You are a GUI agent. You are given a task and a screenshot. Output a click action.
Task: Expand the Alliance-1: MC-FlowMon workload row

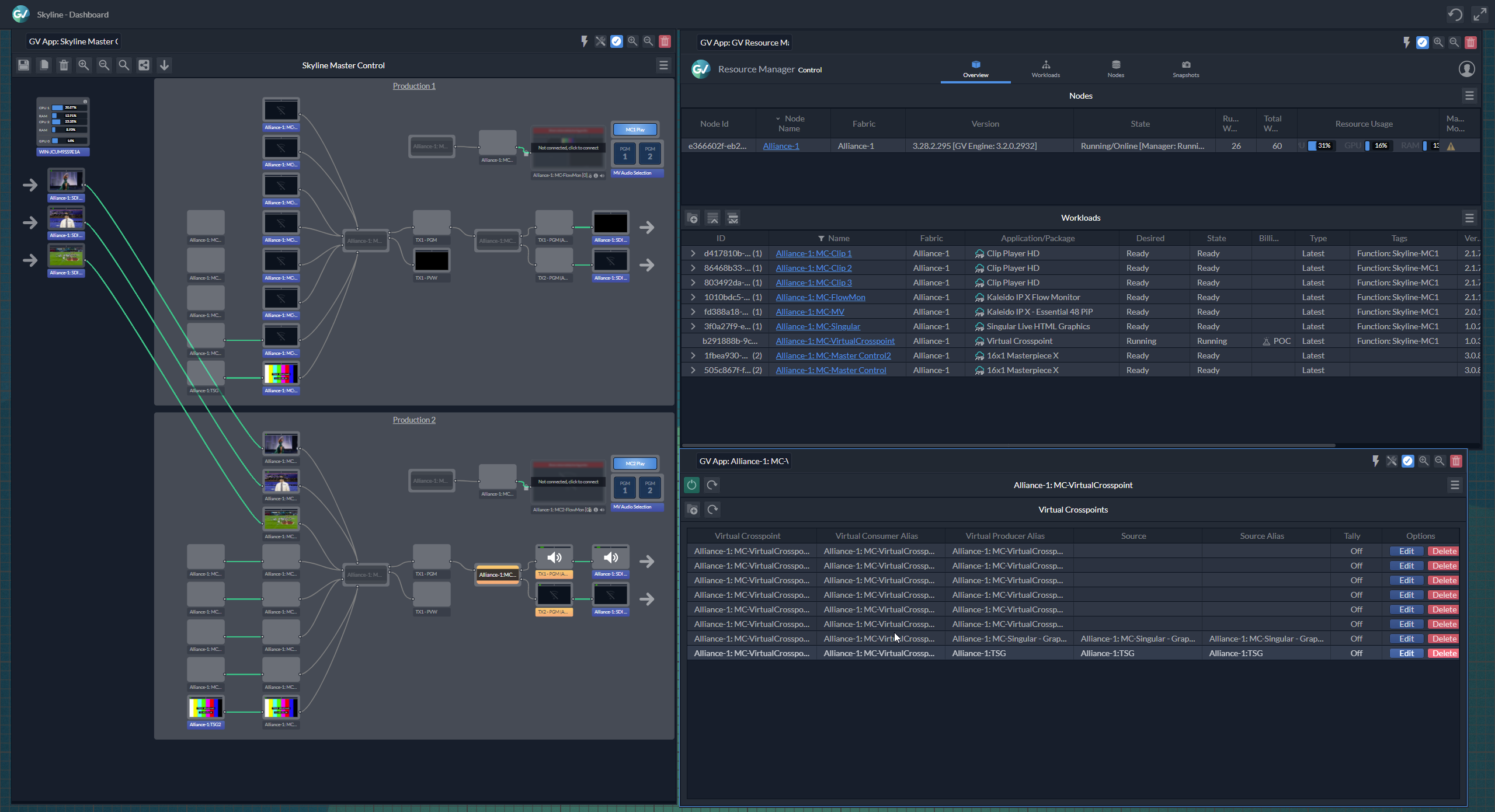click(x=693, y=297)
